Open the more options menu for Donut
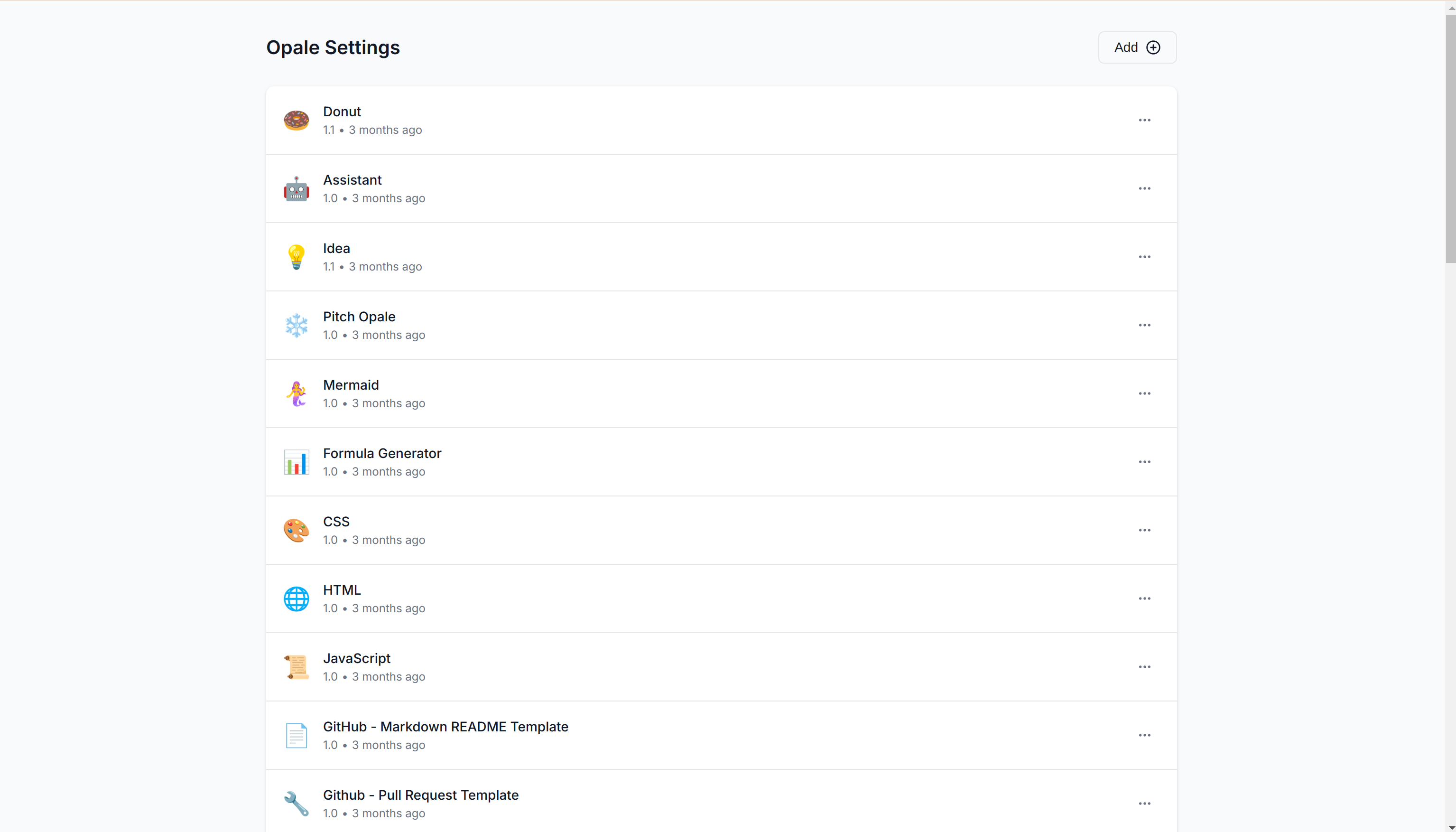The width and height of the screenshot is (1456, 832). point(1144,121)
